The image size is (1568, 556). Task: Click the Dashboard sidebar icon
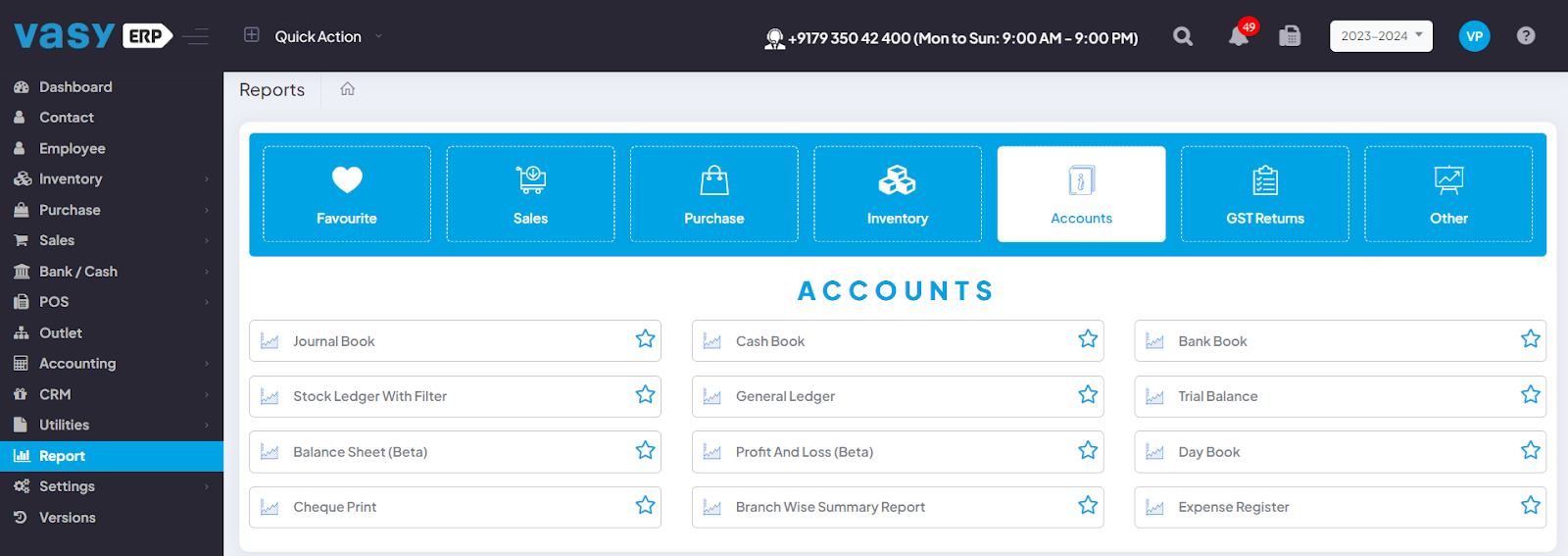tap(21, 87)
